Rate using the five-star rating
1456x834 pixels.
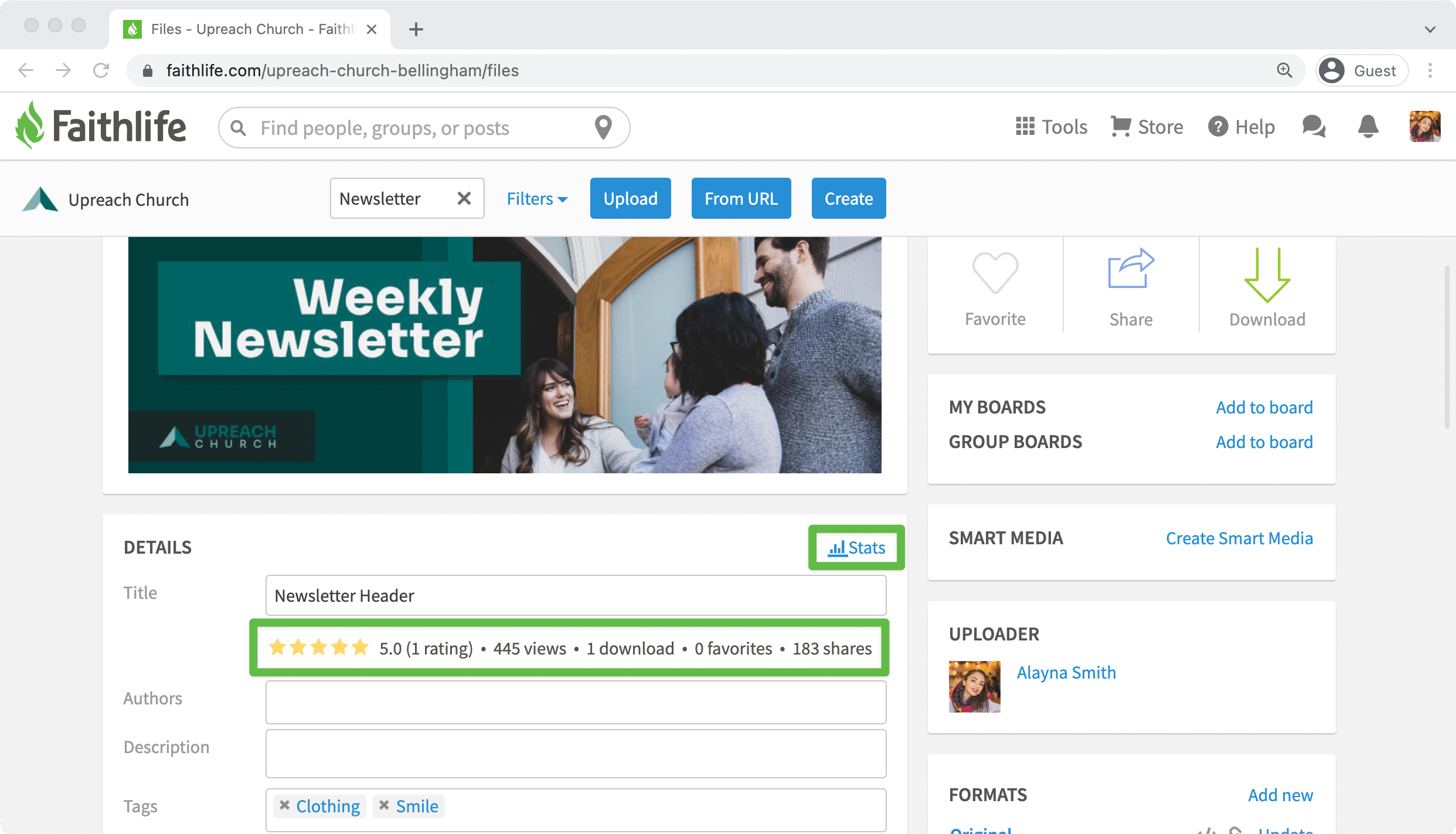point(318,647)
